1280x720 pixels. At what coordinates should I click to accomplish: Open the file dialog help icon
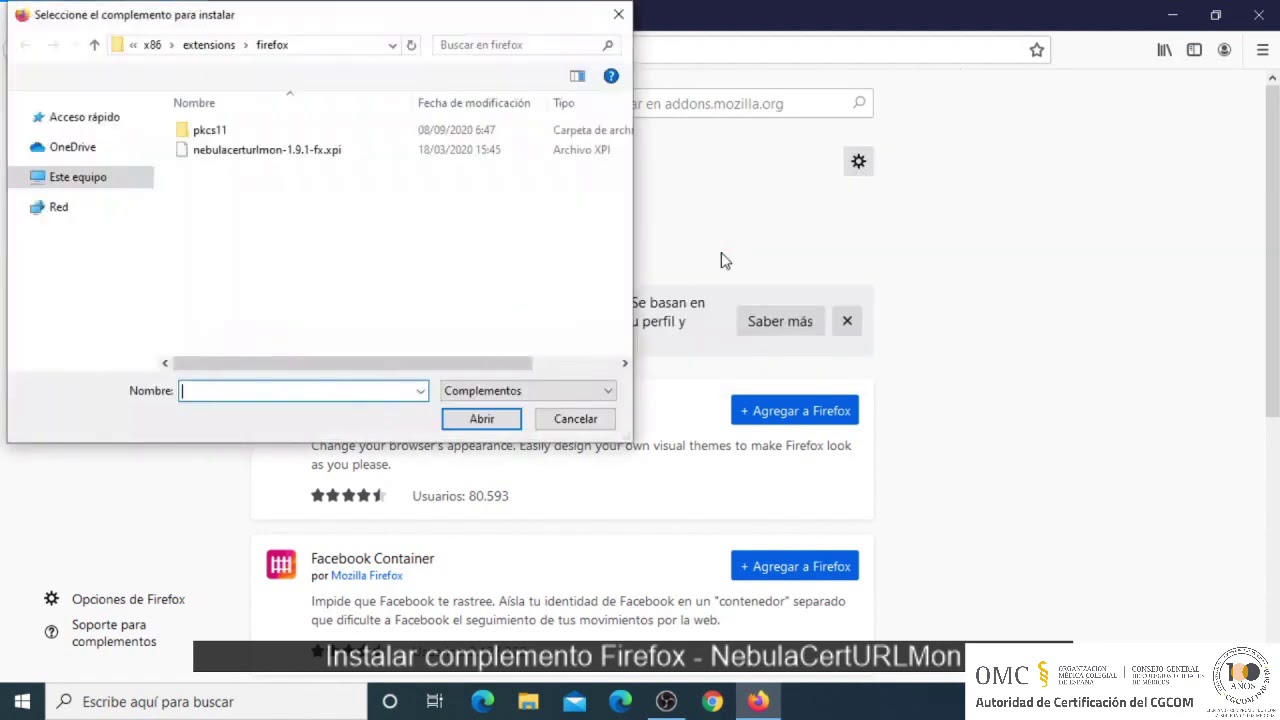(611, 76)
